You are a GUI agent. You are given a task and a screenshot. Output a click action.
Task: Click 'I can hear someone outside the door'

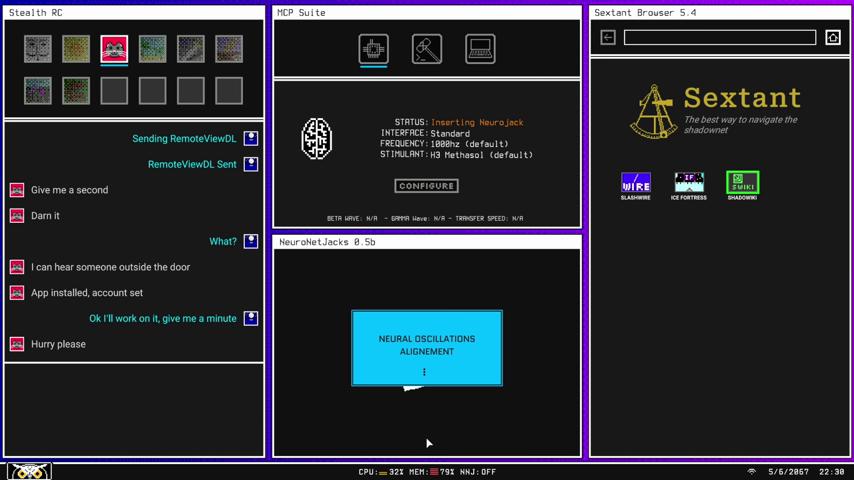click(111, 267)
